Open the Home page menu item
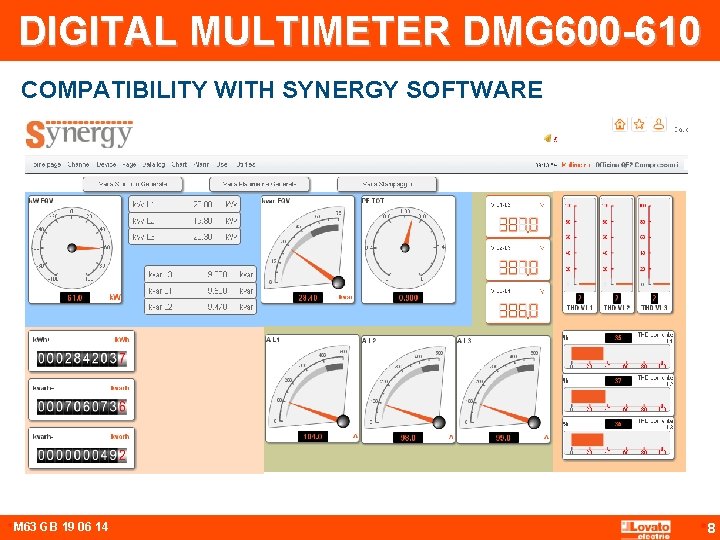This screenshot has width=720, height=540. (47, 164)
